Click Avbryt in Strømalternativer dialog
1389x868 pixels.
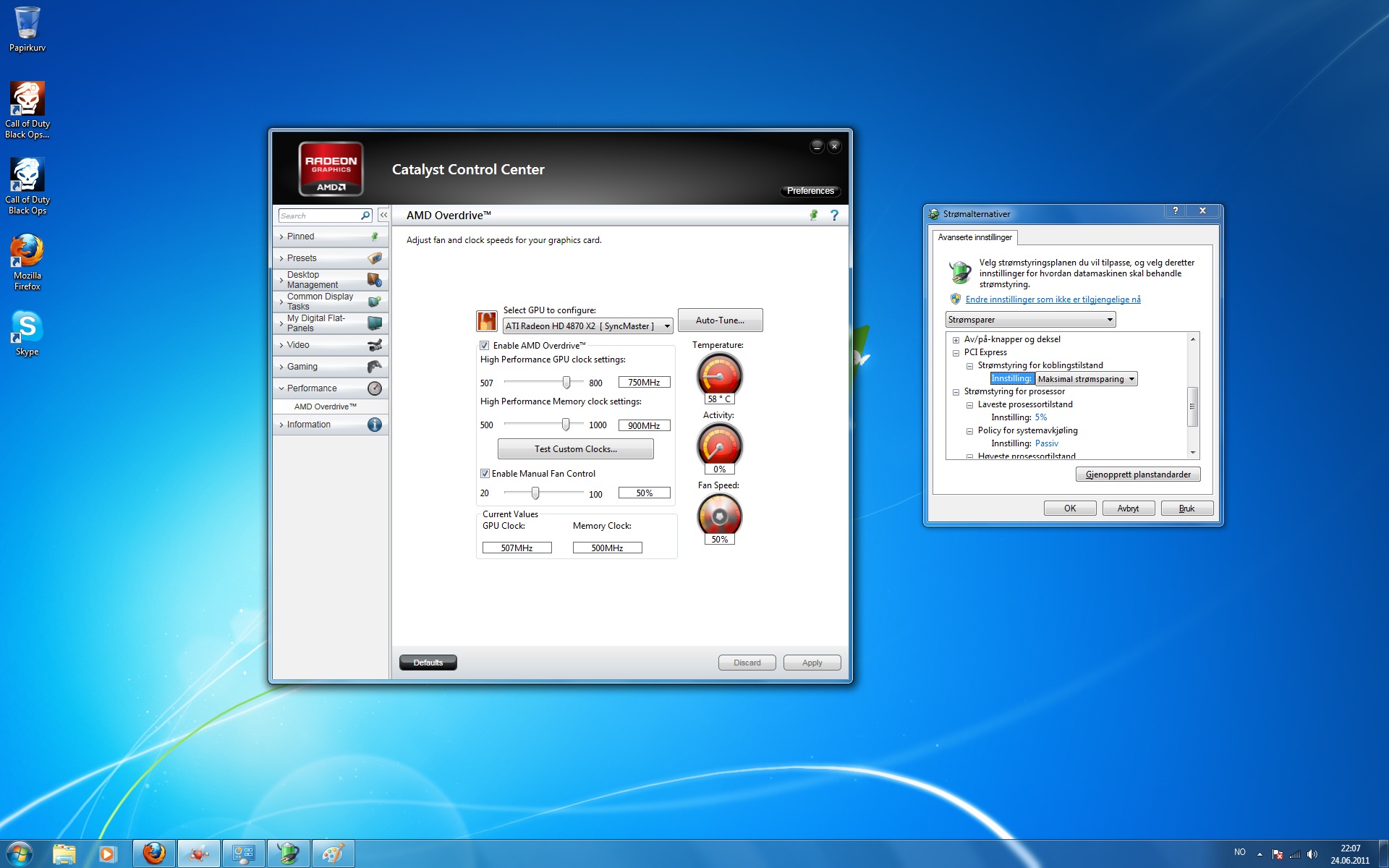pyautogui.click(x=1128, y=509)
